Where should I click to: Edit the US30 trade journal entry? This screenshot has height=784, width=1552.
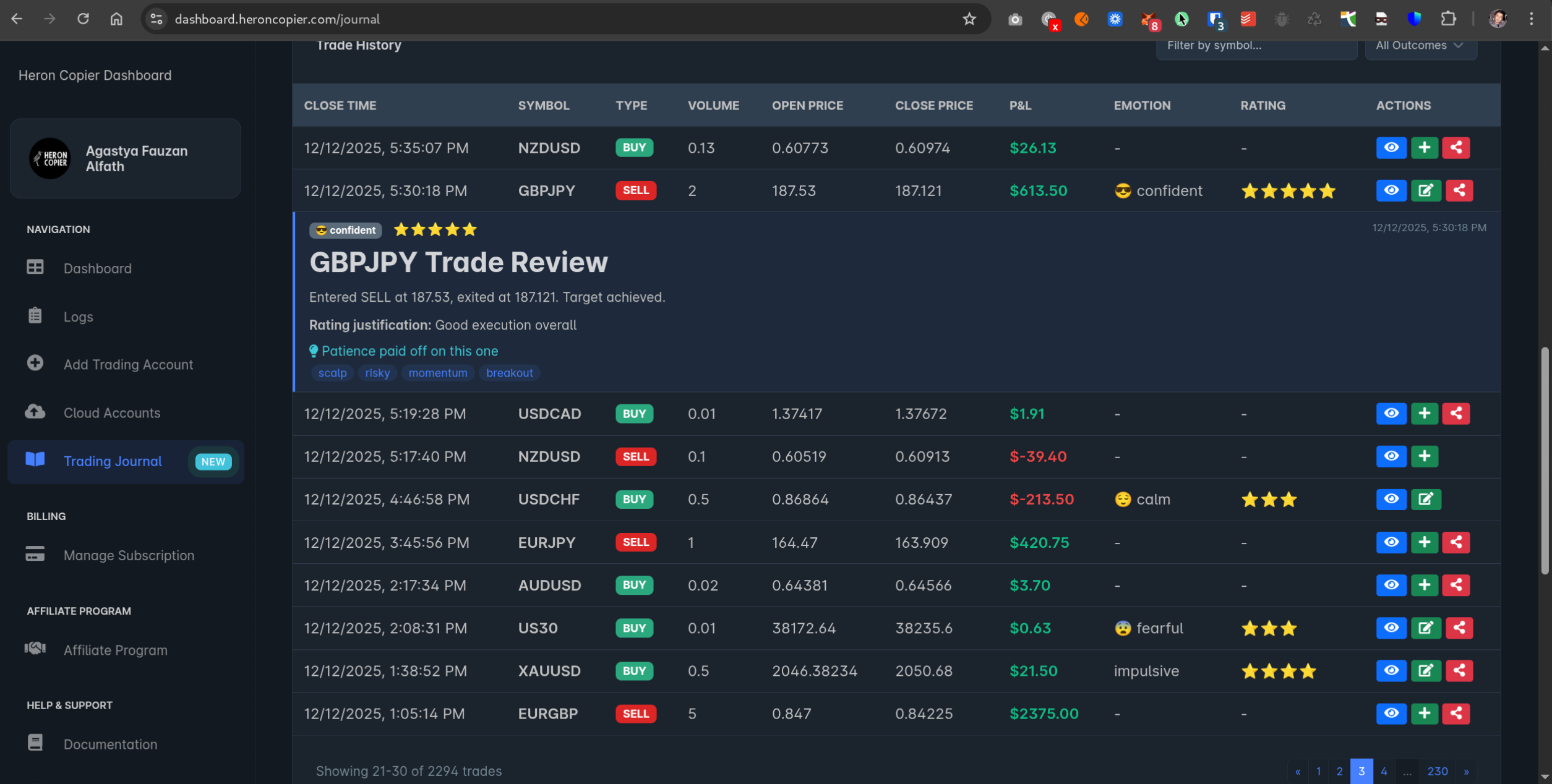point(1425,628)
